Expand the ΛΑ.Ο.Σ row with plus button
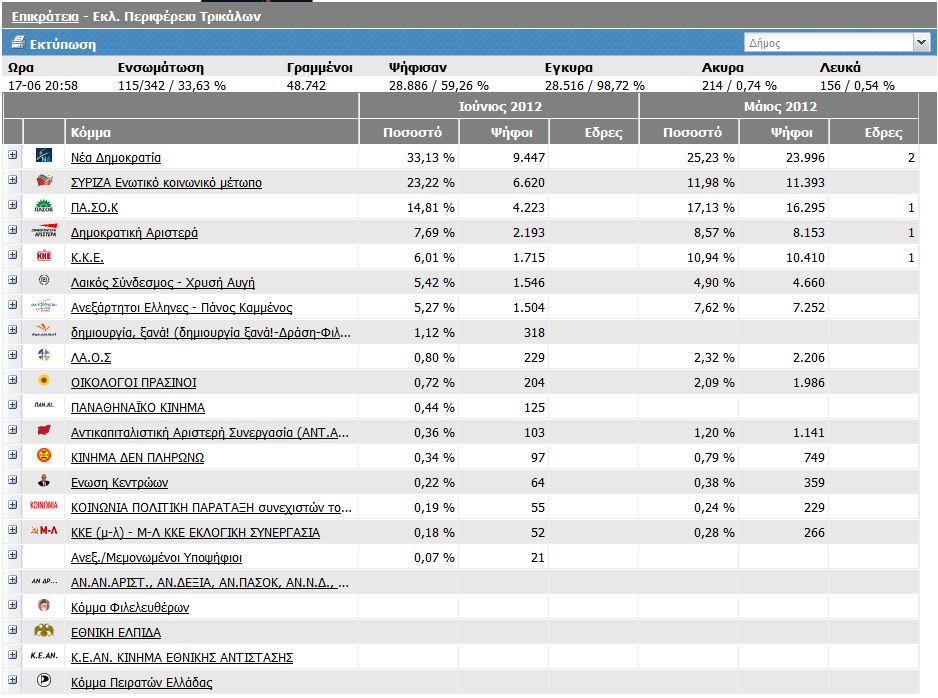Viewport: 938px width, 698px height. click(x=13, y=355)
